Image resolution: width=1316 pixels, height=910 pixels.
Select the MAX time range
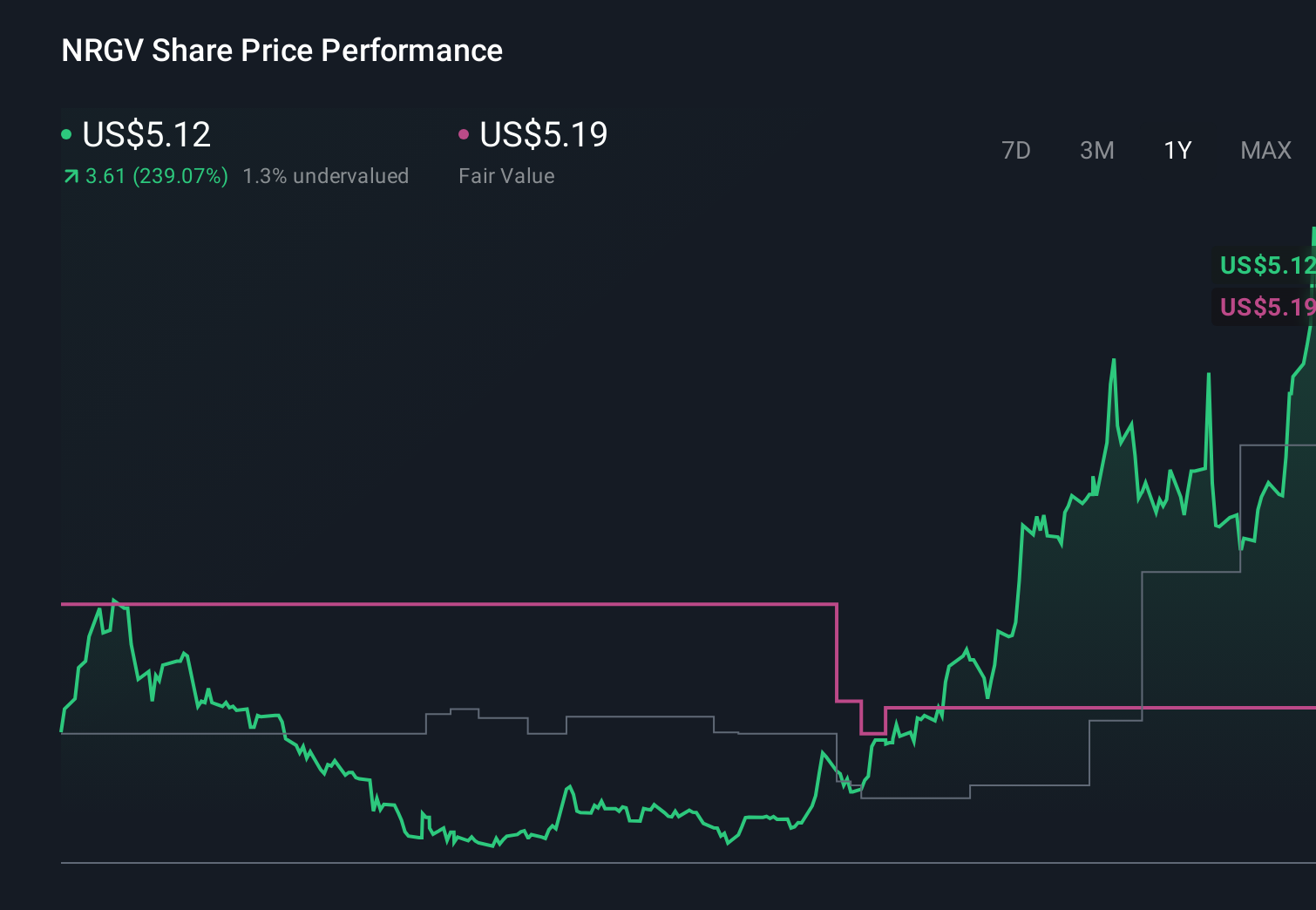point(1265,150)
